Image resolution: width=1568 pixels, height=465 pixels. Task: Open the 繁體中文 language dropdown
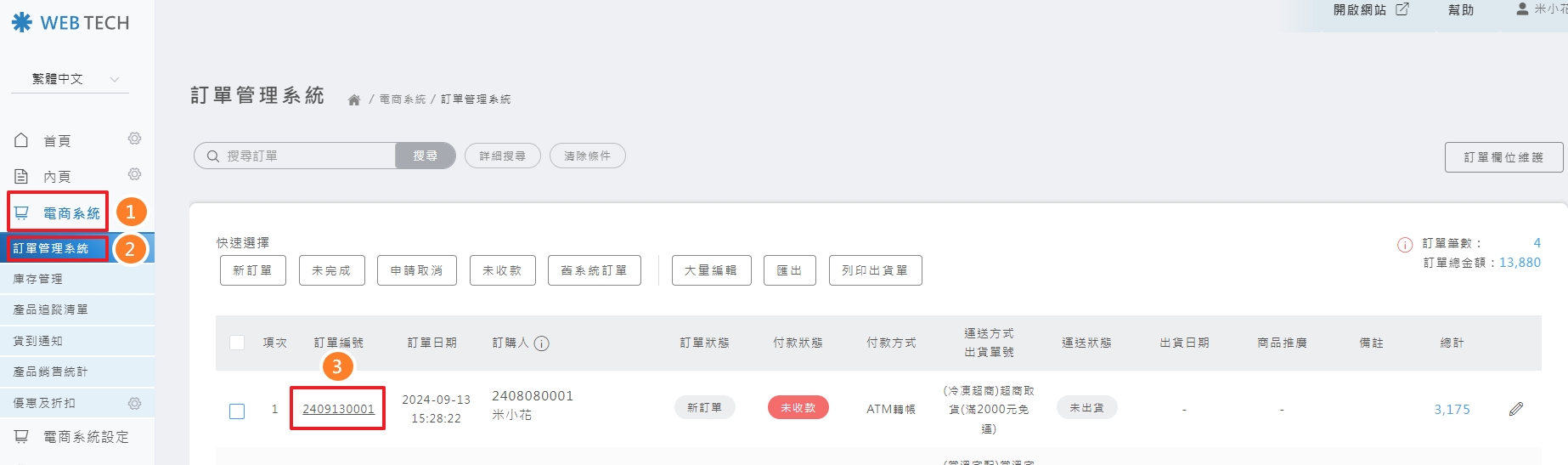(70, 79)
